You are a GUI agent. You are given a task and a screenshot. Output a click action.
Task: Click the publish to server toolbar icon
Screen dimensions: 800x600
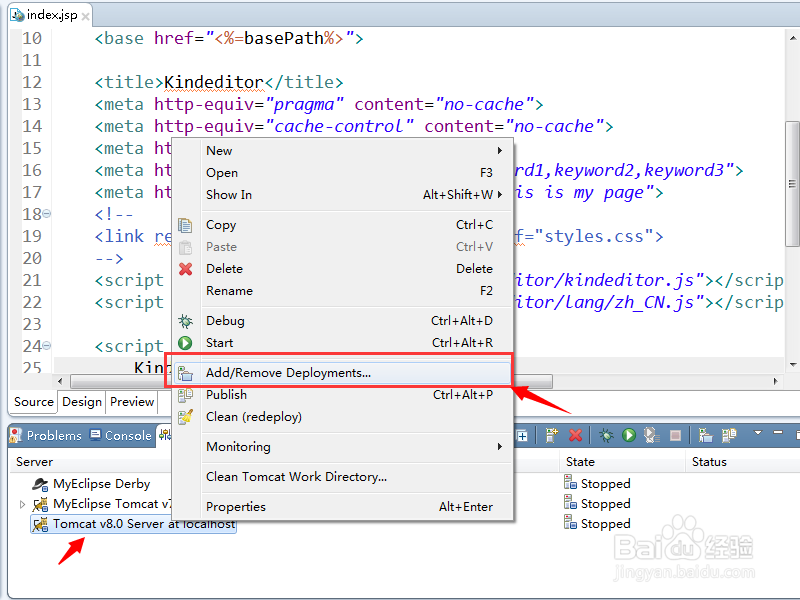pos(729,435)
